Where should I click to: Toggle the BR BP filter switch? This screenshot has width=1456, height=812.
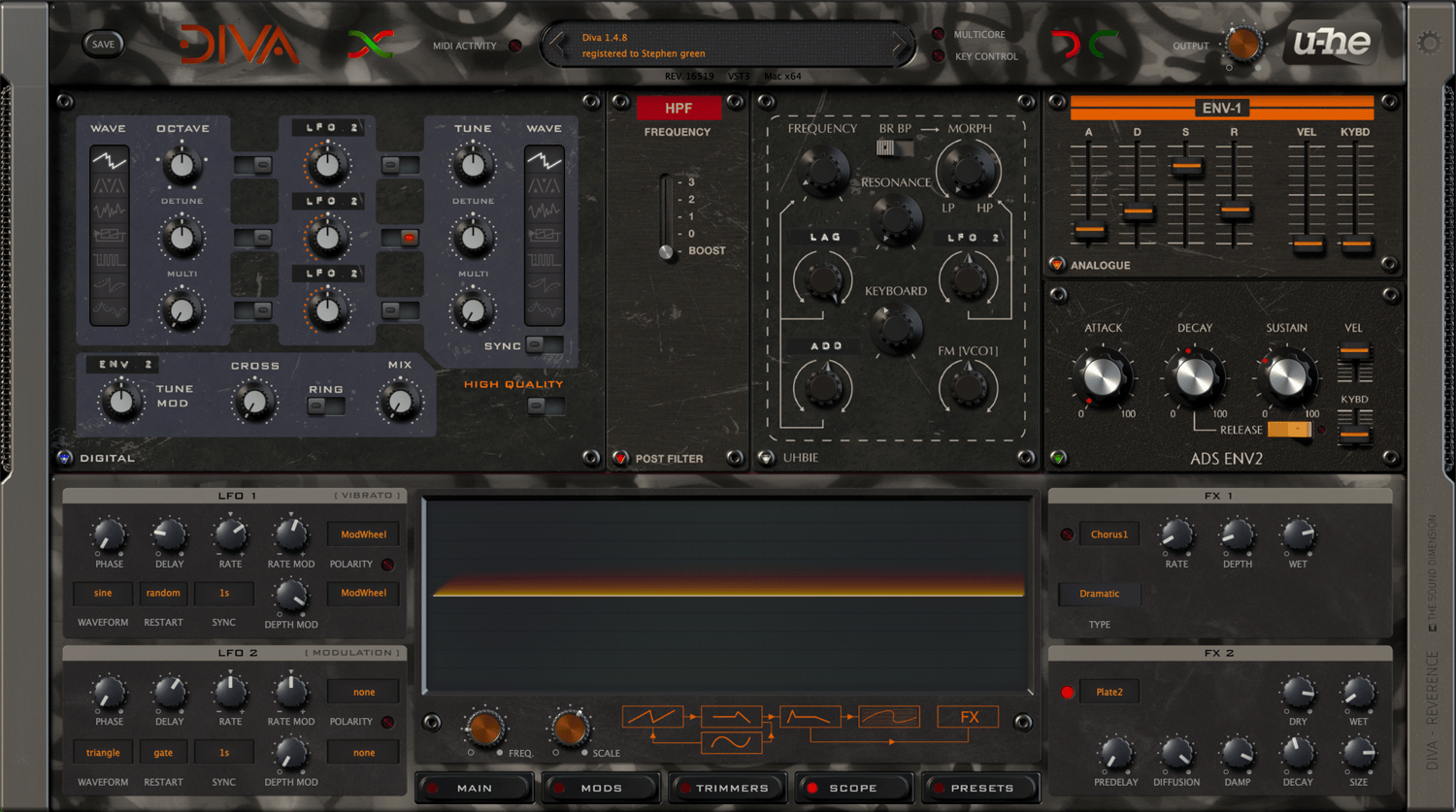[x=894, y=147]
